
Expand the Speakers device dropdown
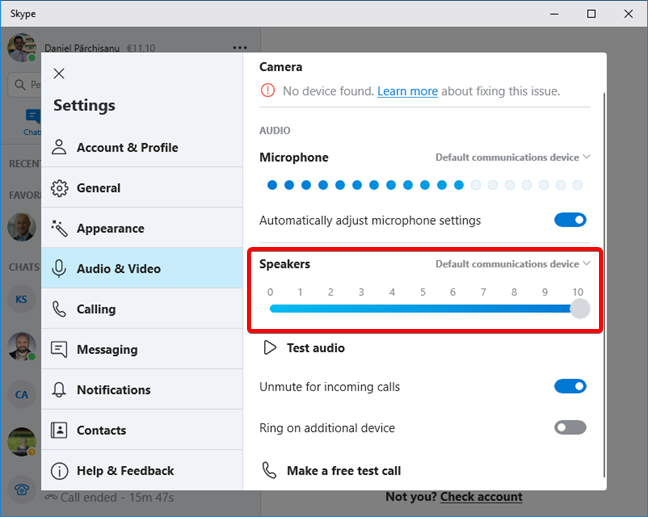(x=513, y=264)
